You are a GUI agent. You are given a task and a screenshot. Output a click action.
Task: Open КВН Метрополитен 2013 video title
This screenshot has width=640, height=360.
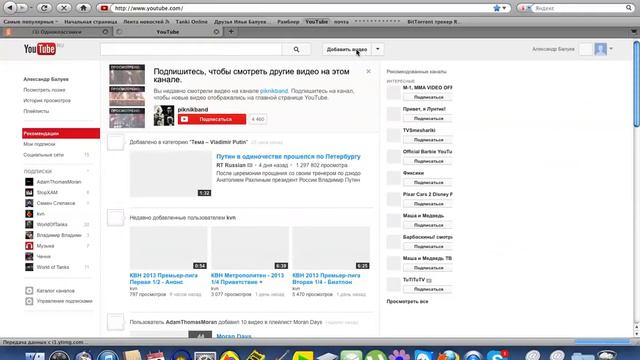pos(247,279)
